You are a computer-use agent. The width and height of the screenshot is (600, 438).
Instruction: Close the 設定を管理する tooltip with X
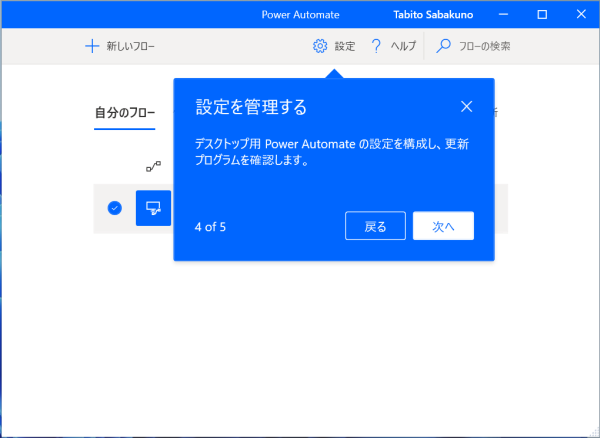coord(466,106)
